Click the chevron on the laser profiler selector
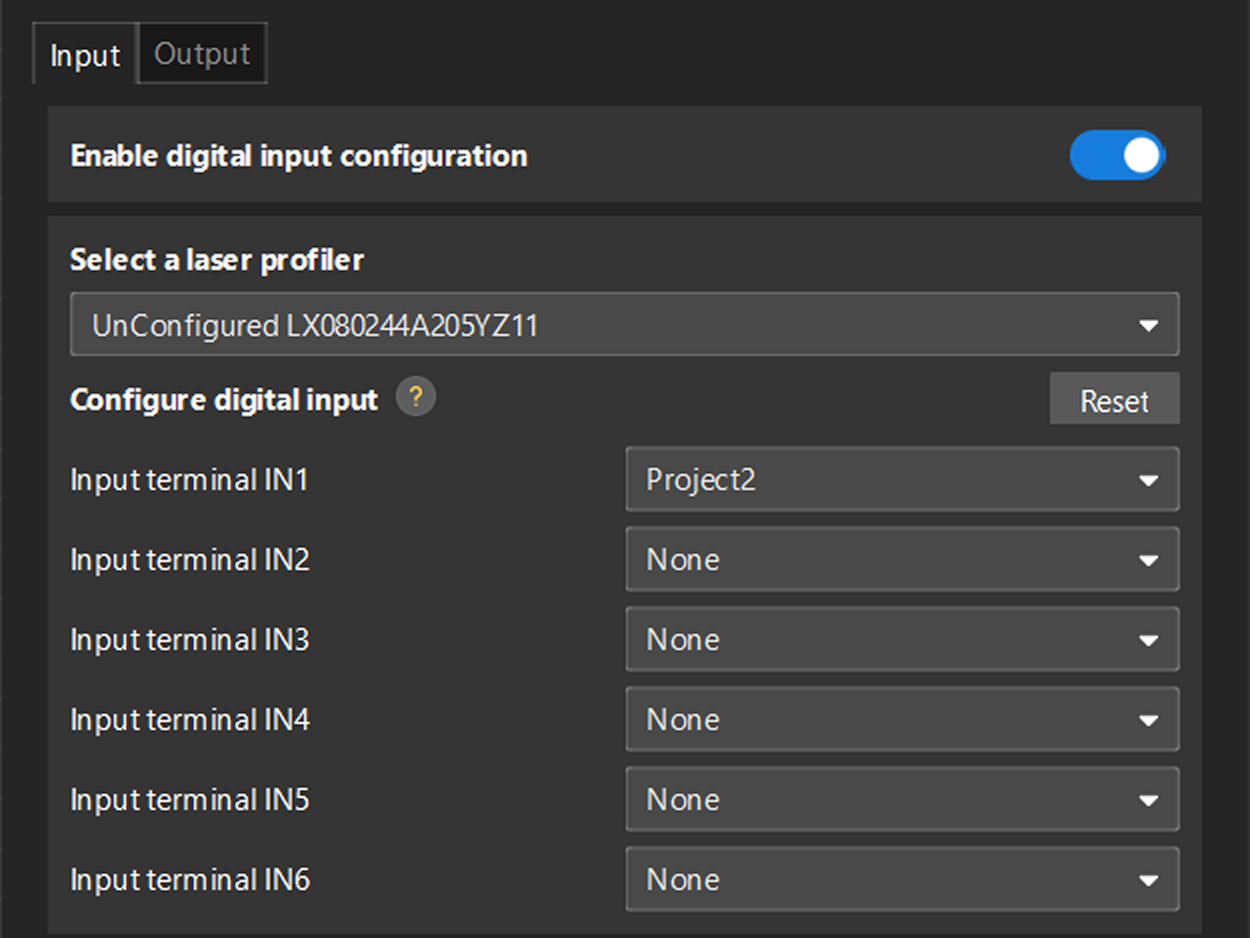The height and width of the screenshot is (938, 1250). 1149,324
